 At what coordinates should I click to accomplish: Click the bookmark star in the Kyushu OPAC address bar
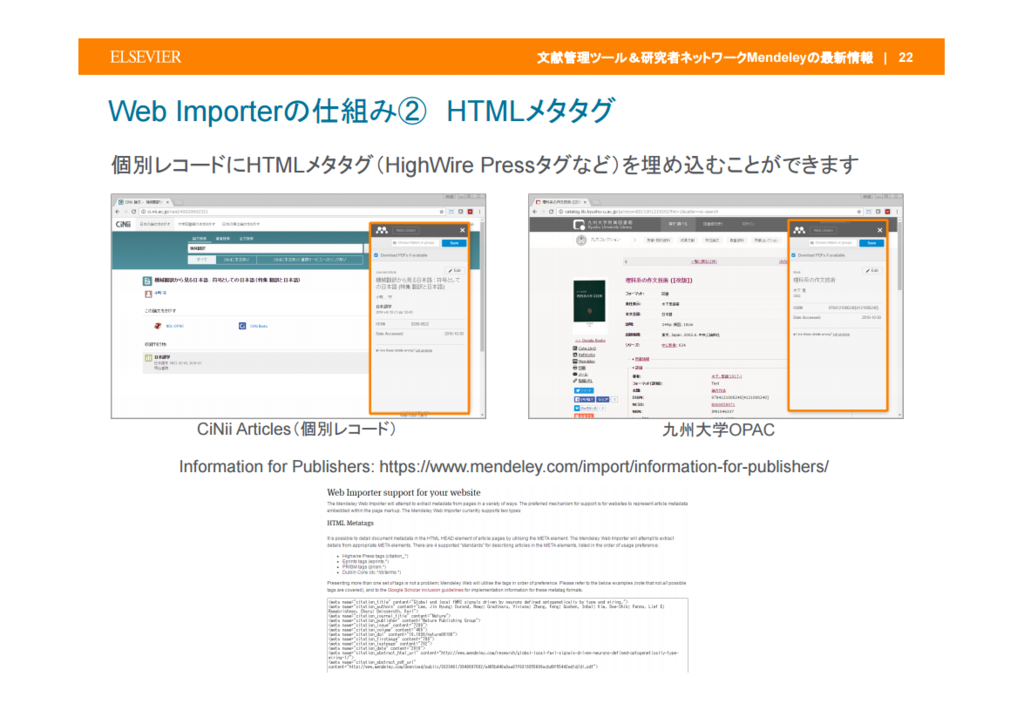click(859, 212)
